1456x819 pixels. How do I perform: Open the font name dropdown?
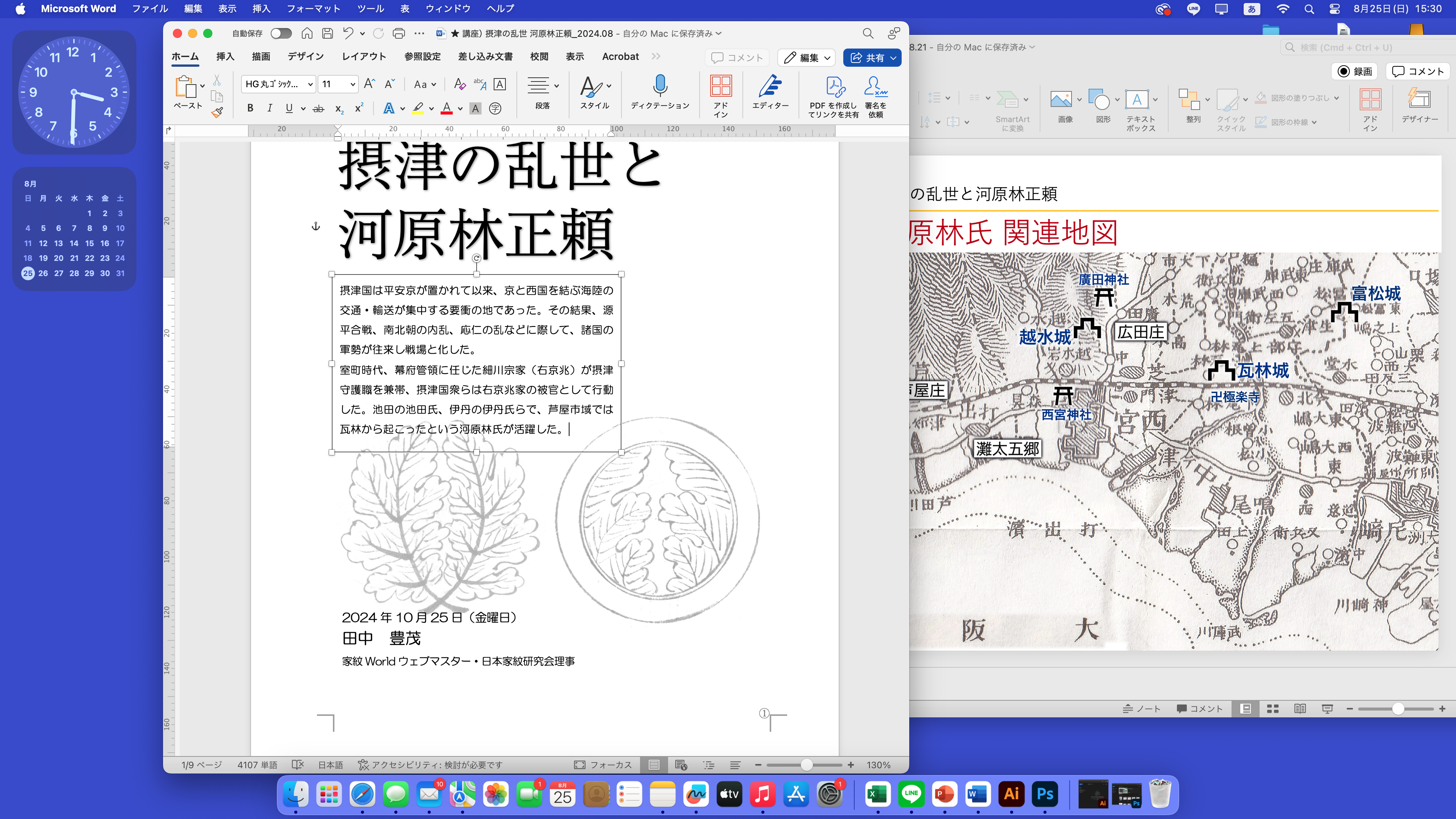click(310, 84)
